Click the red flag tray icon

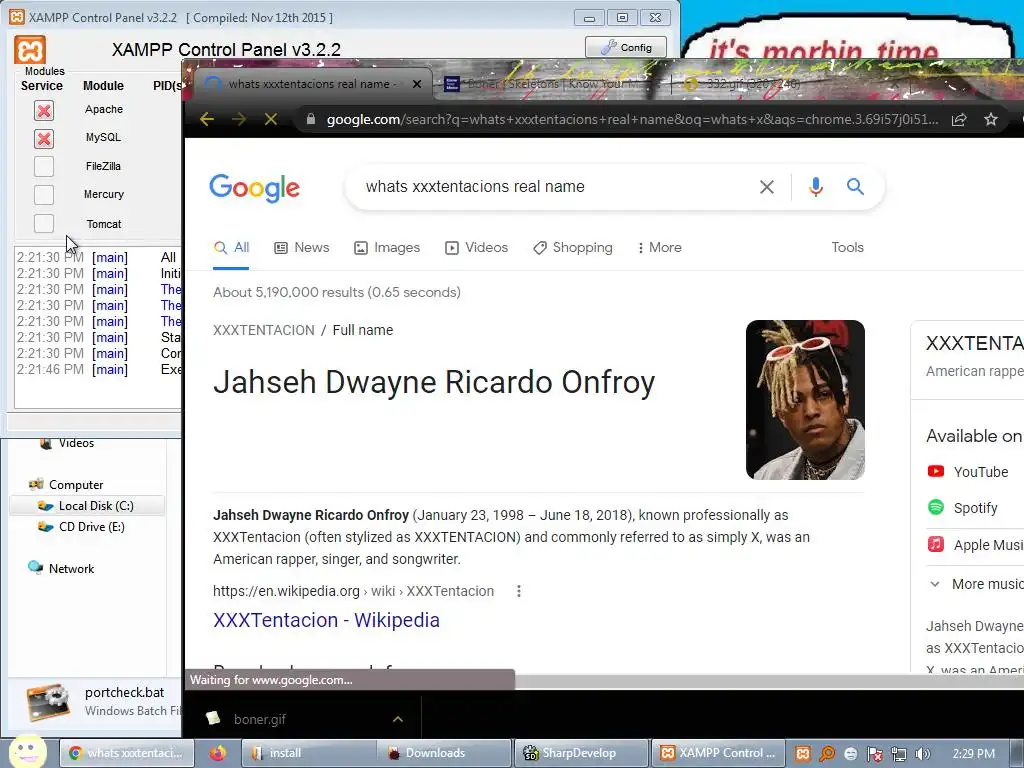pyautogui.click(x=874, y=754)
